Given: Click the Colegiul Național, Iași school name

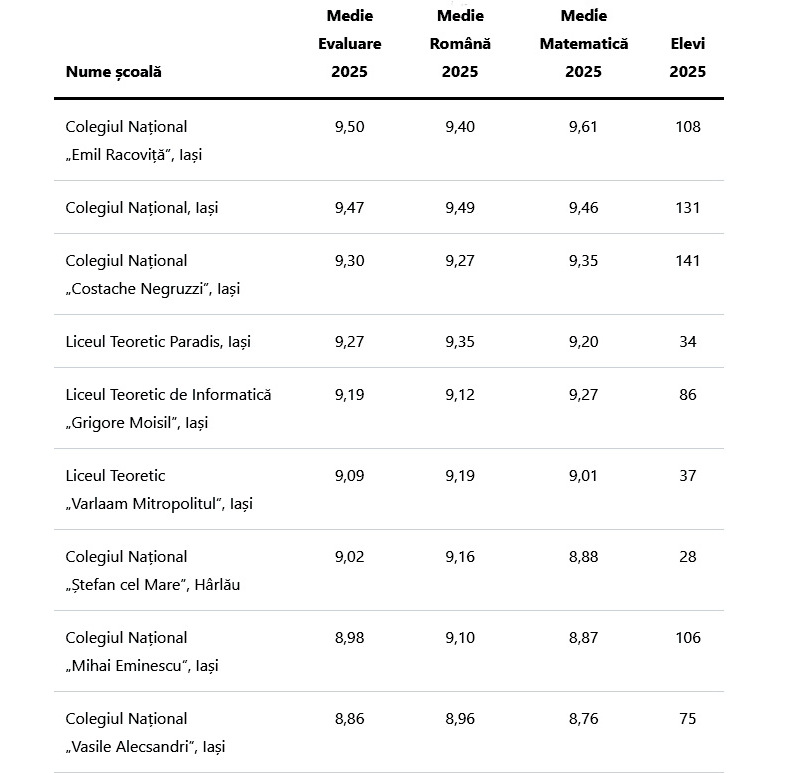Looking at the screenshot, I should coord(142,208).
